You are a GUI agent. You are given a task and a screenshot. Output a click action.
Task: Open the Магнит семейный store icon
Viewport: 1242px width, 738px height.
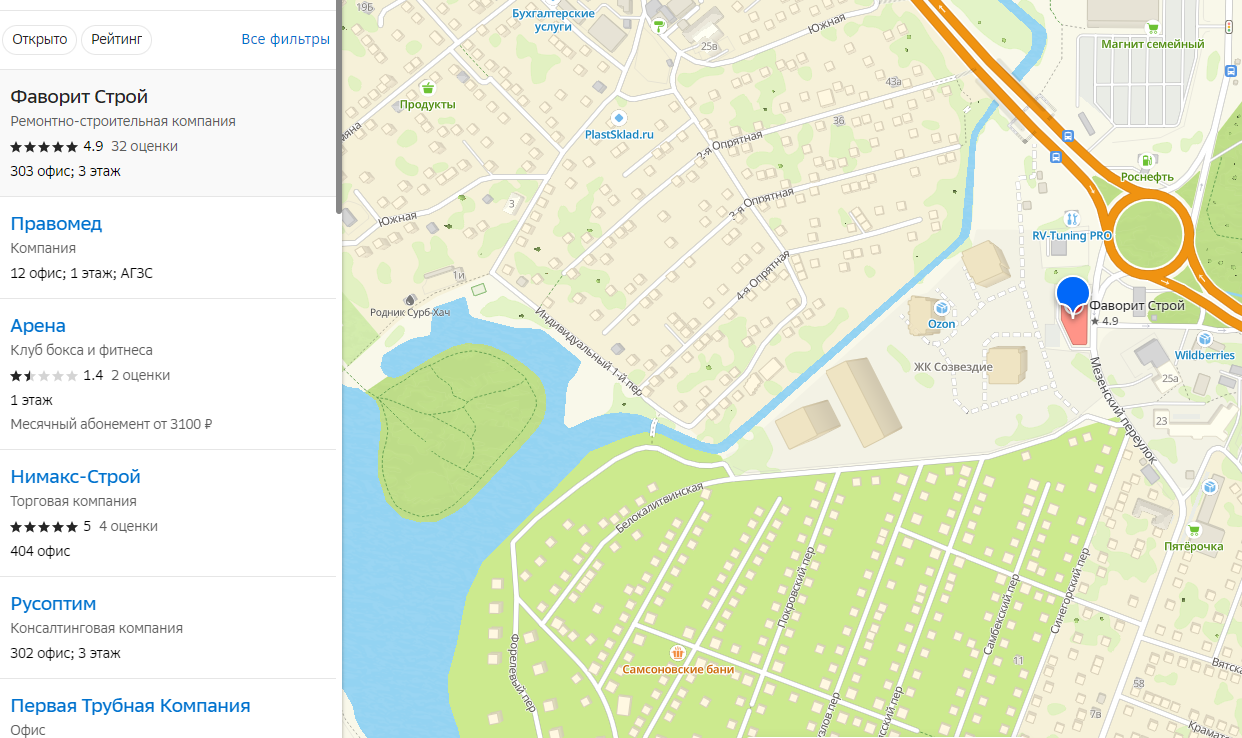click(1152, 28)
